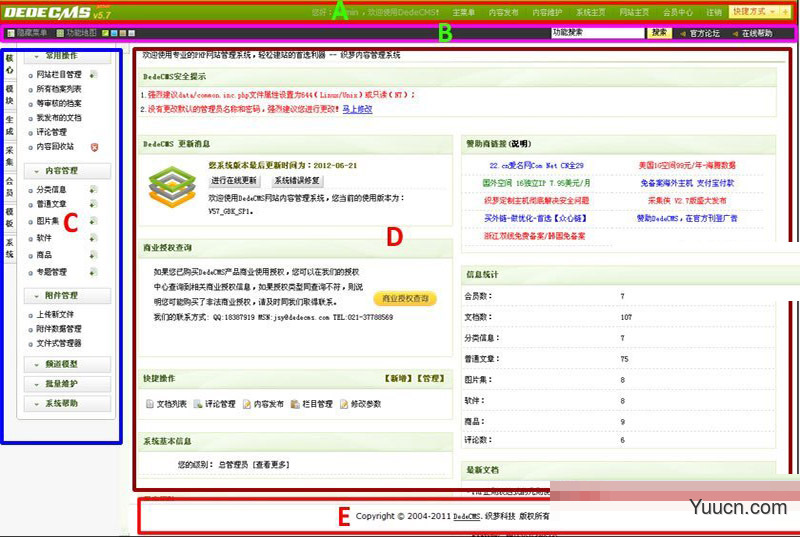Click the add icon beside 网站栏目管理

point(93,74)
